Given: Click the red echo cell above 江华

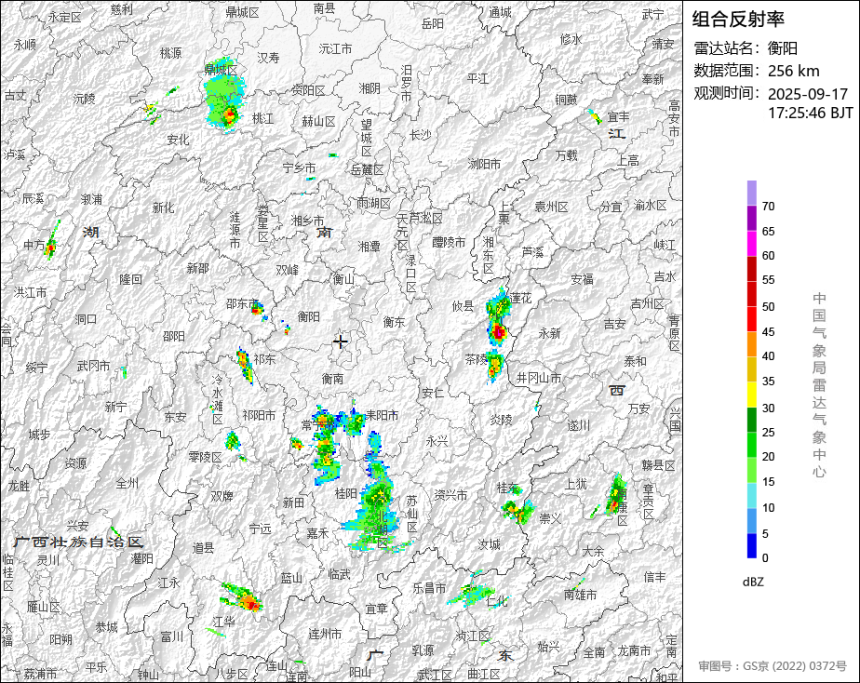Looking at the screenshot, I should click(252, 605).
